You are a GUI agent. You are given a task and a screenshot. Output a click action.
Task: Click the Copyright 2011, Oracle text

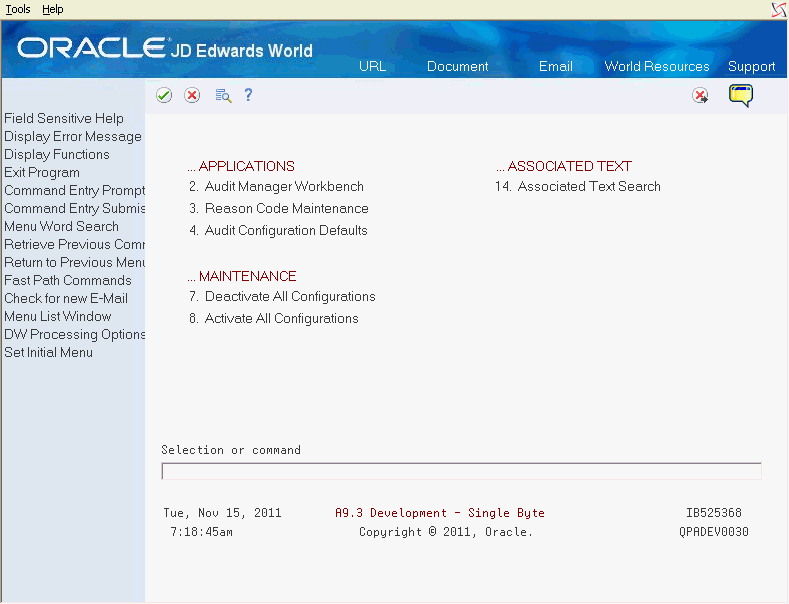pos(445,532)
